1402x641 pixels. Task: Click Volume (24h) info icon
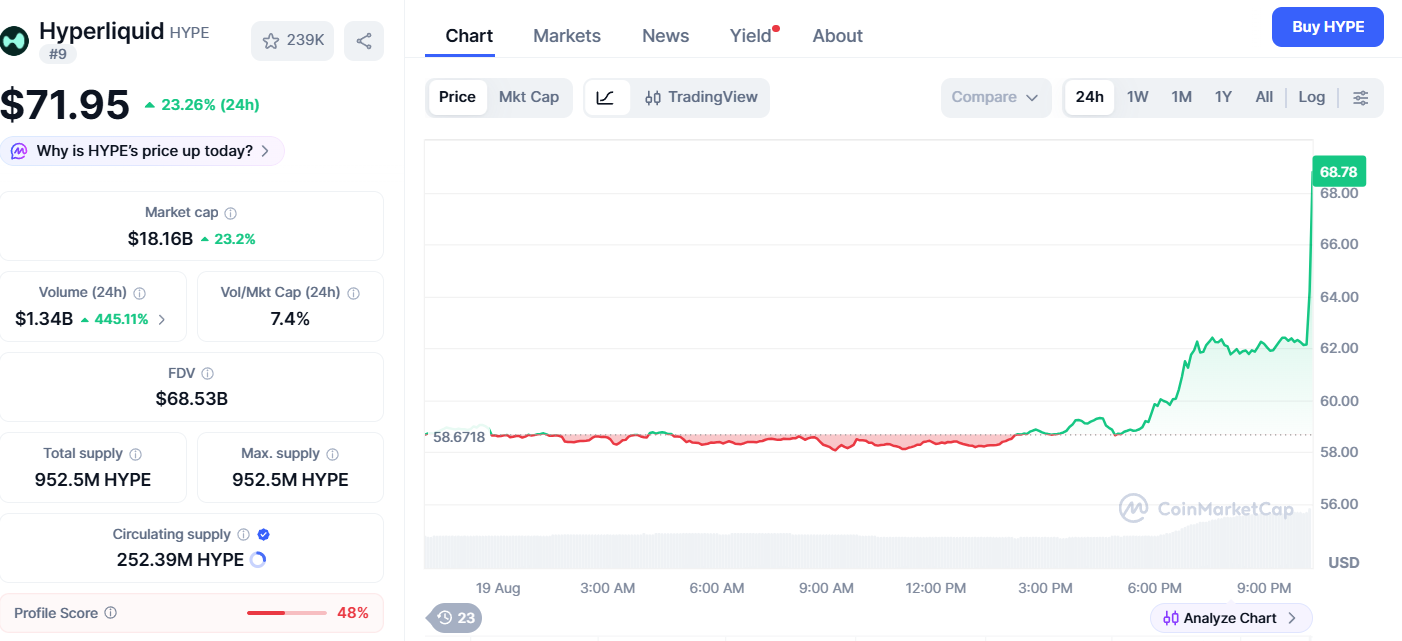point(139,293)
